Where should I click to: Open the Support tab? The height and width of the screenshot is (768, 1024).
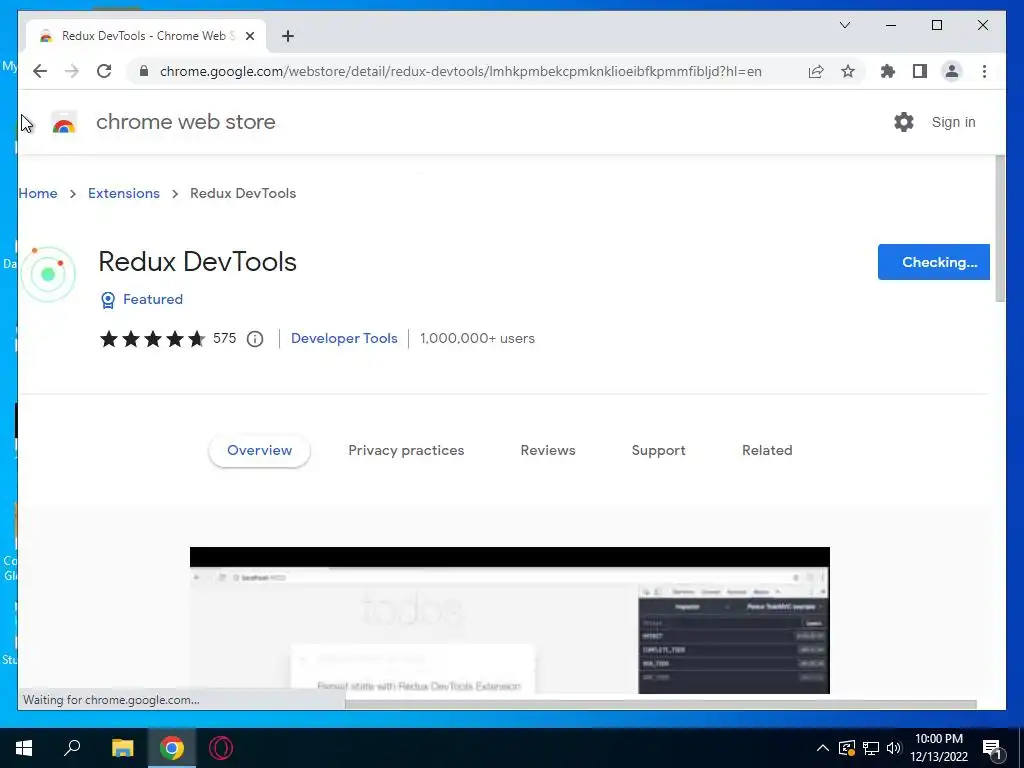(x=658, y=451)
